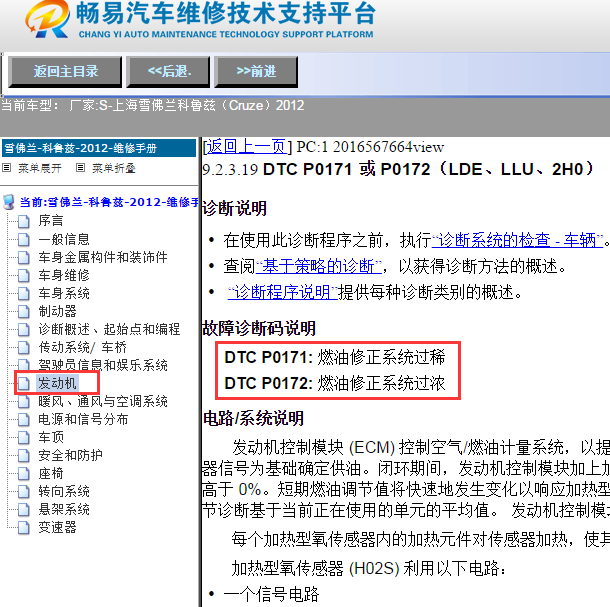This screenshot has width=610, height=607.
Task: Select the 当前:雪佛兰-科鲁兹-2012 root node
Action: pos(109,202)
